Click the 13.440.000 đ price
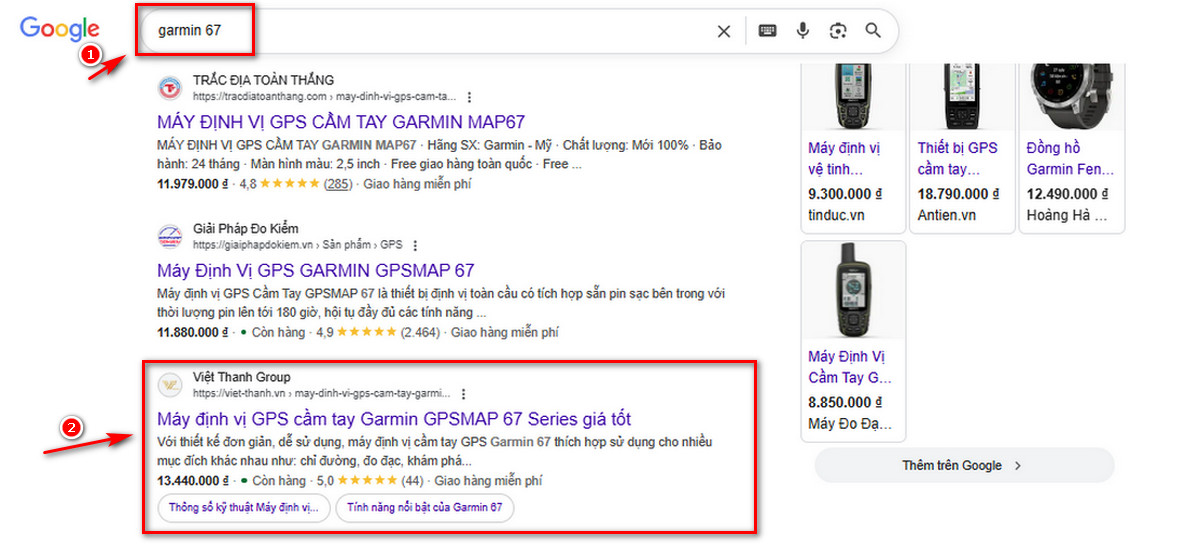1200x544 pixels. pyautogui.click(x=194, y=480)
